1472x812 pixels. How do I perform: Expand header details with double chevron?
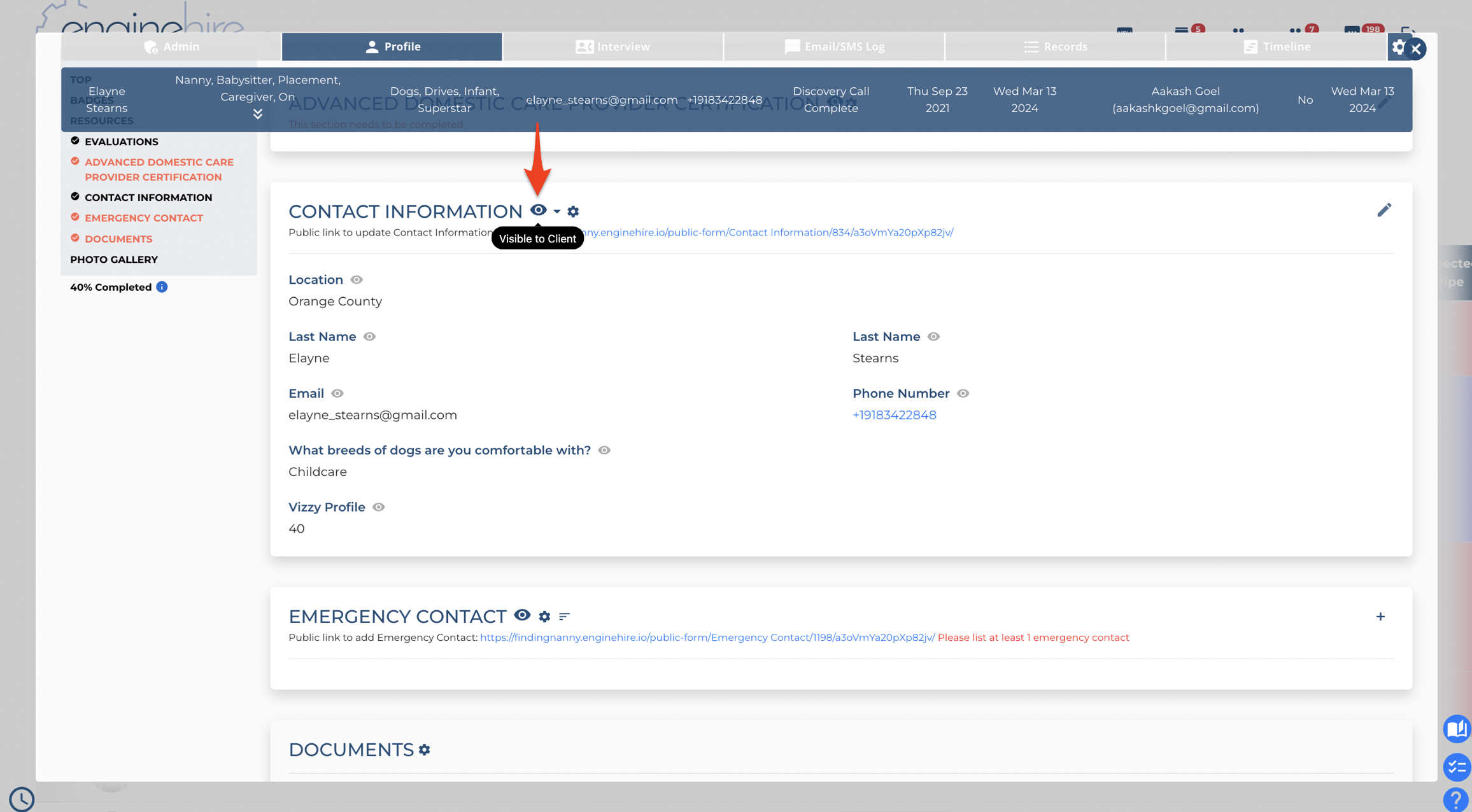(x=258, y=114)
